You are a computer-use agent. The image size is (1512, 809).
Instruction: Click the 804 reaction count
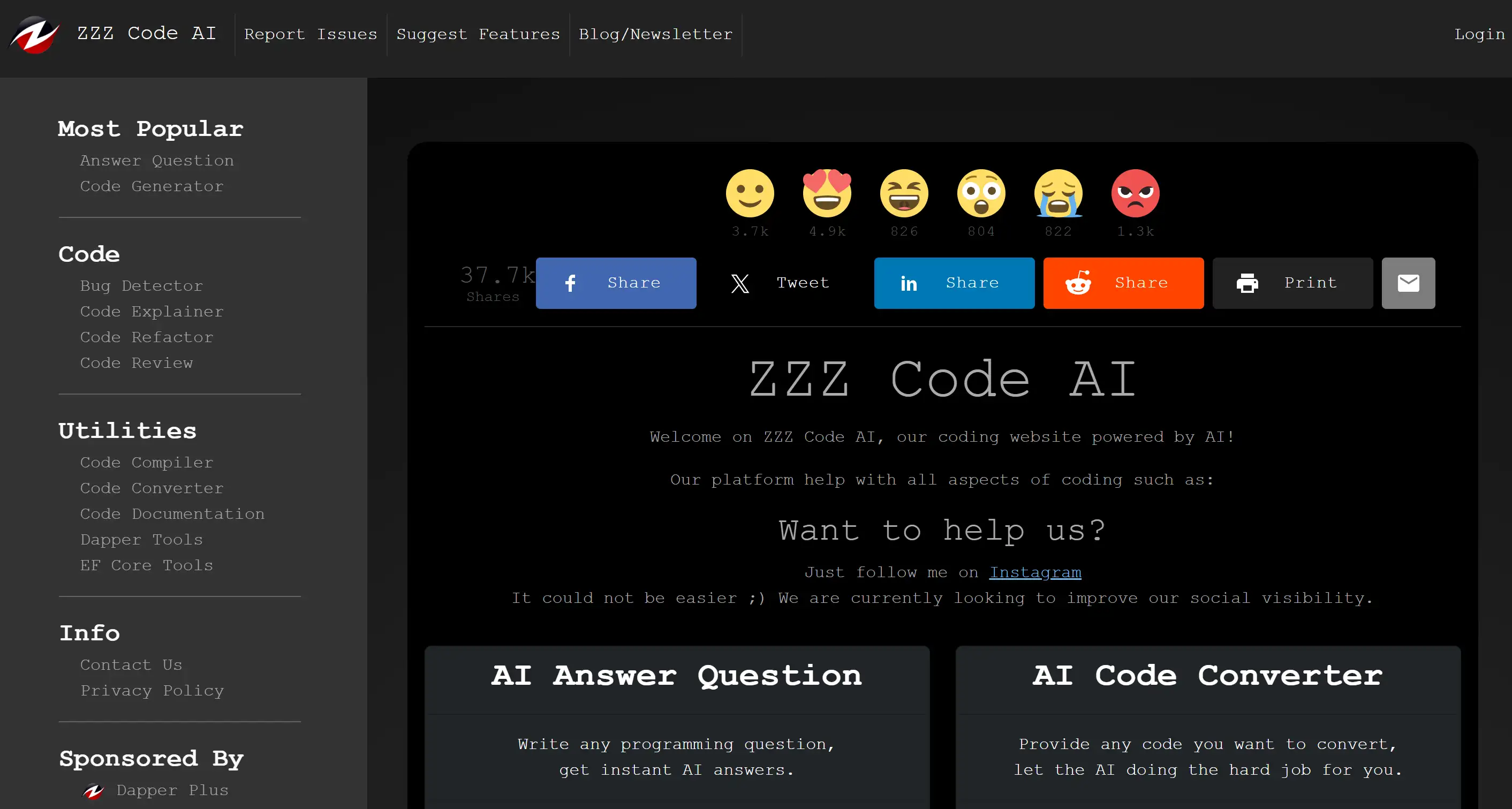pyautogui.click(x=981, y=231)
